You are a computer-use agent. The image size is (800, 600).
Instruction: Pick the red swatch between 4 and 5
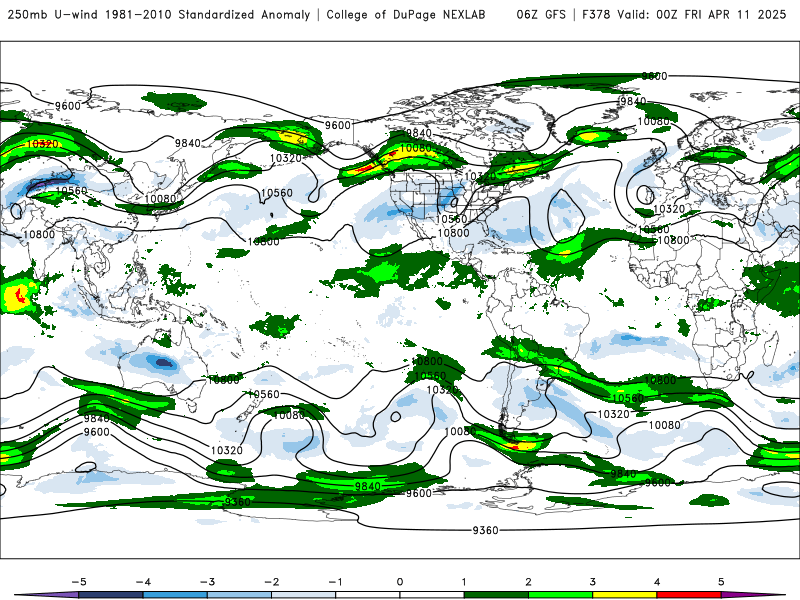(689, 595)
